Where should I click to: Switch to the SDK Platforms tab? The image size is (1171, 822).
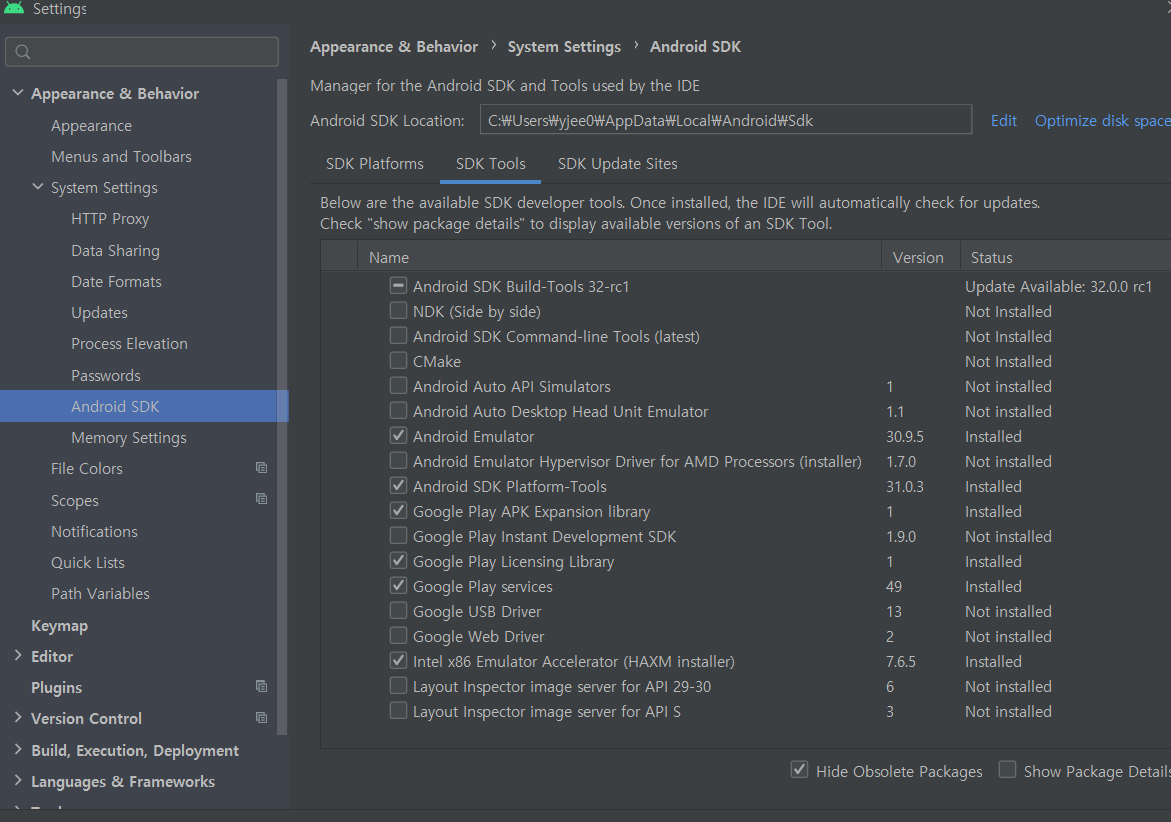click(374, 164)
